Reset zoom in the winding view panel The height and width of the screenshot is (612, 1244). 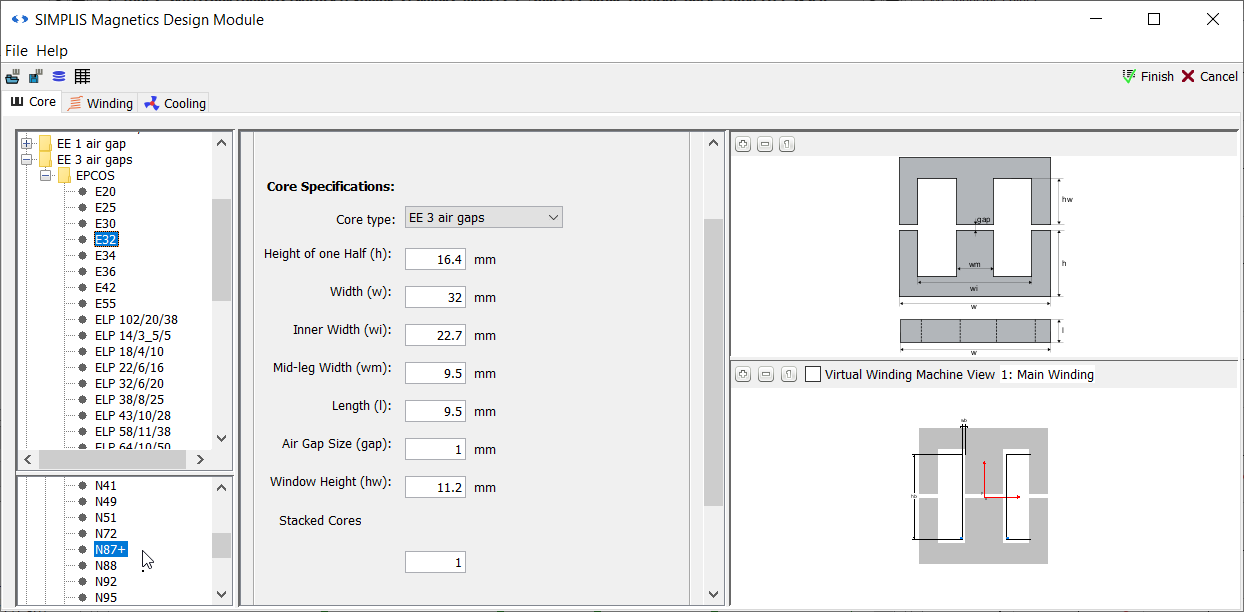click(x=787, y=374)
